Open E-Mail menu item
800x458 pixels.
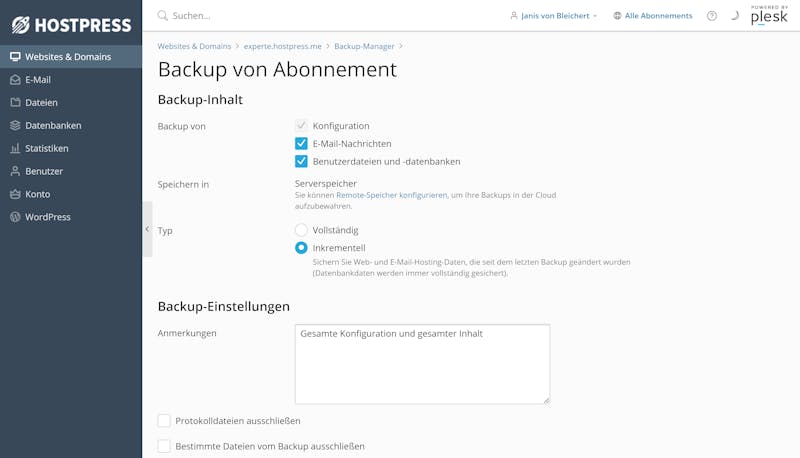[71, 80]
